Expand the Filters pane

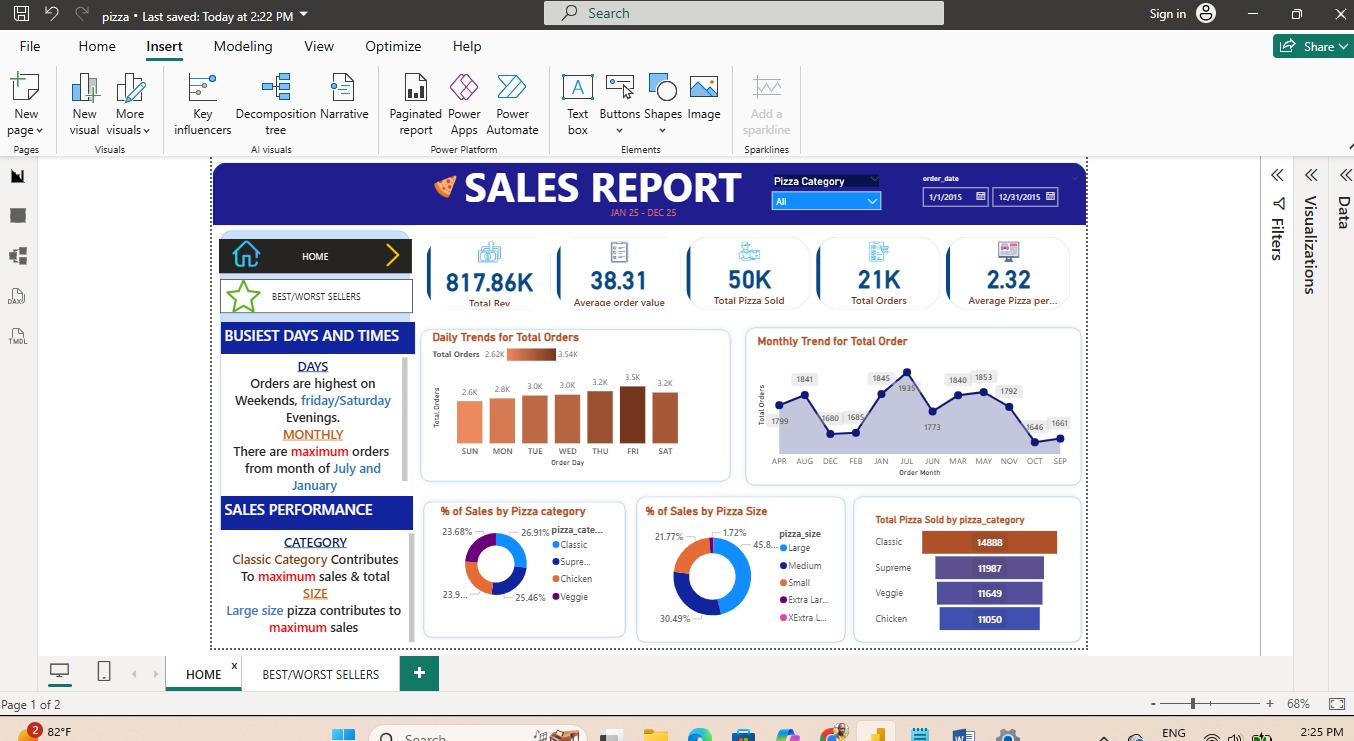pos(1277,175)
